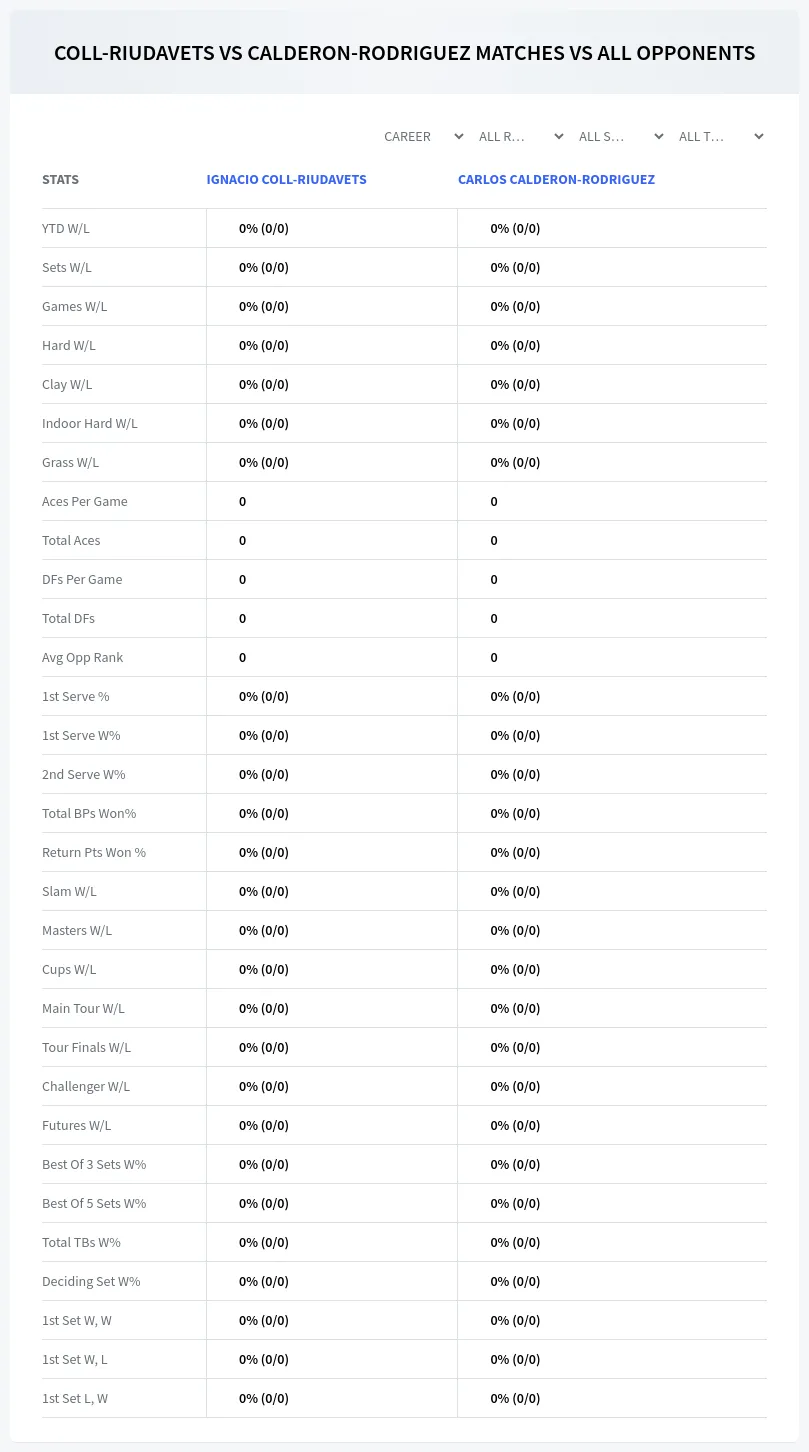Click Calderon-Rodriguez's Slam W/L value
Screen dimensions: 809x1452
point(515,891)
